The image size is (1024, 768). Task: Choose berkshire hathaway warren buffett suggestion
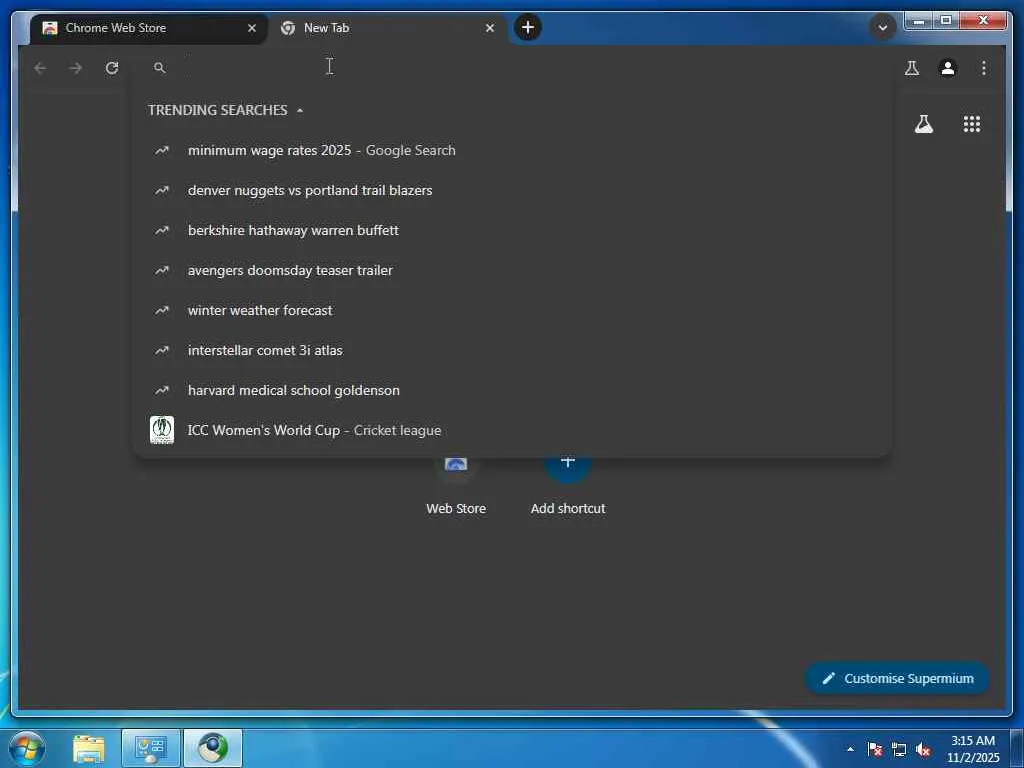pos(512,230)
